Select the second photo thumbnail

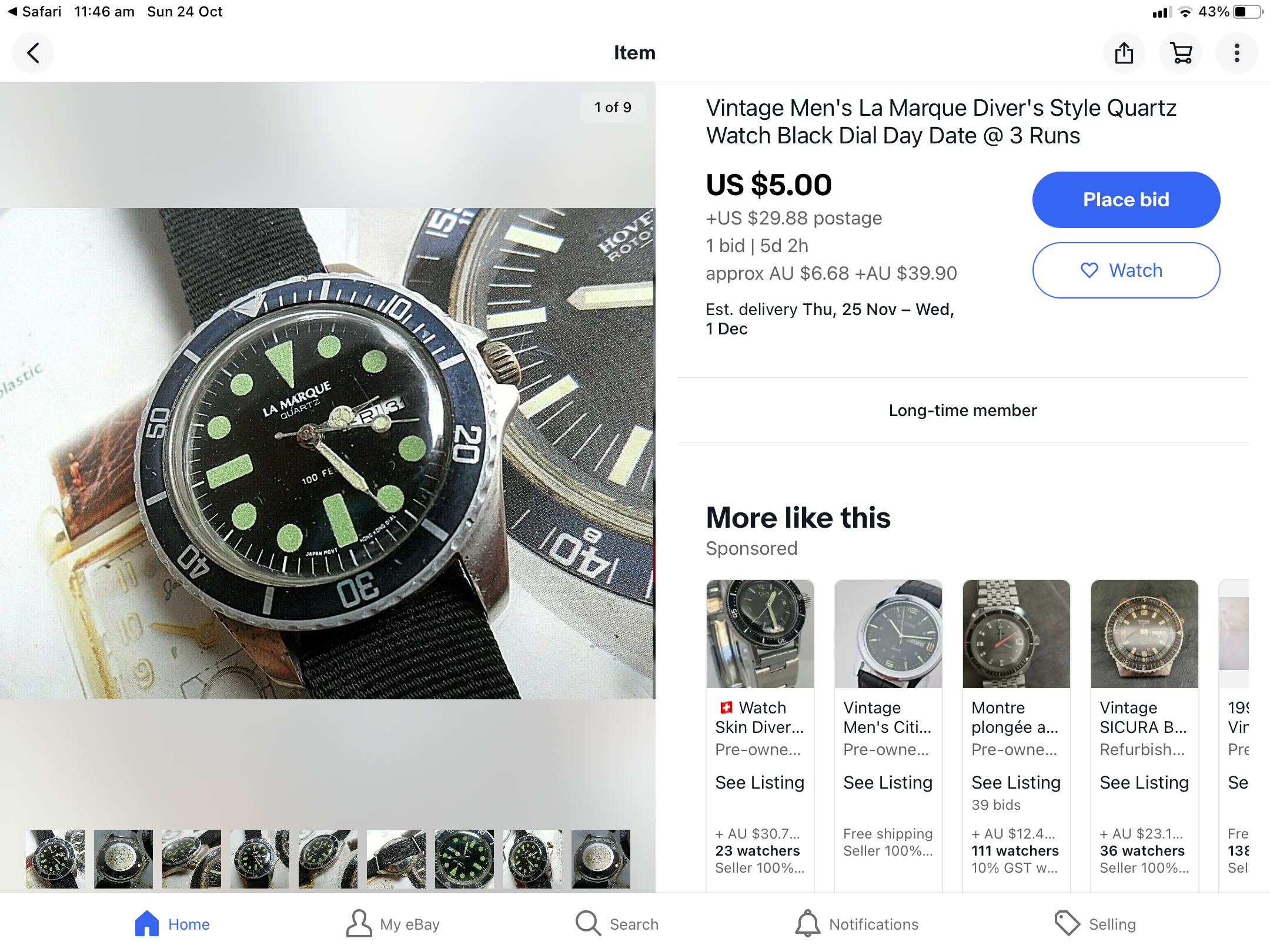click(x=123, y=859)
